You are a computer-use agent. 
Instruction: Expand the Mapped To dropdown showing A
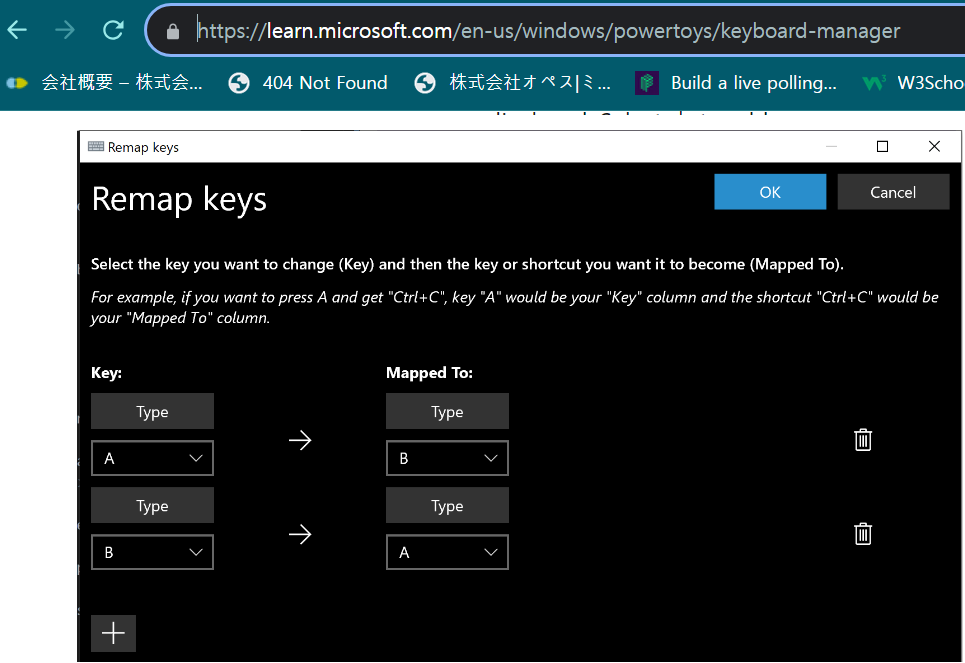pos(447,552)
